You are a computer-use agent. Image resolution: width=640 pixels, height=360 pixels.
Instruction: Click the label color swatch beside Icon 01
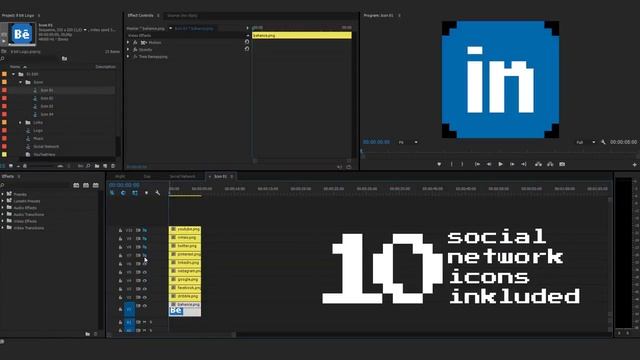click(4, 90)
